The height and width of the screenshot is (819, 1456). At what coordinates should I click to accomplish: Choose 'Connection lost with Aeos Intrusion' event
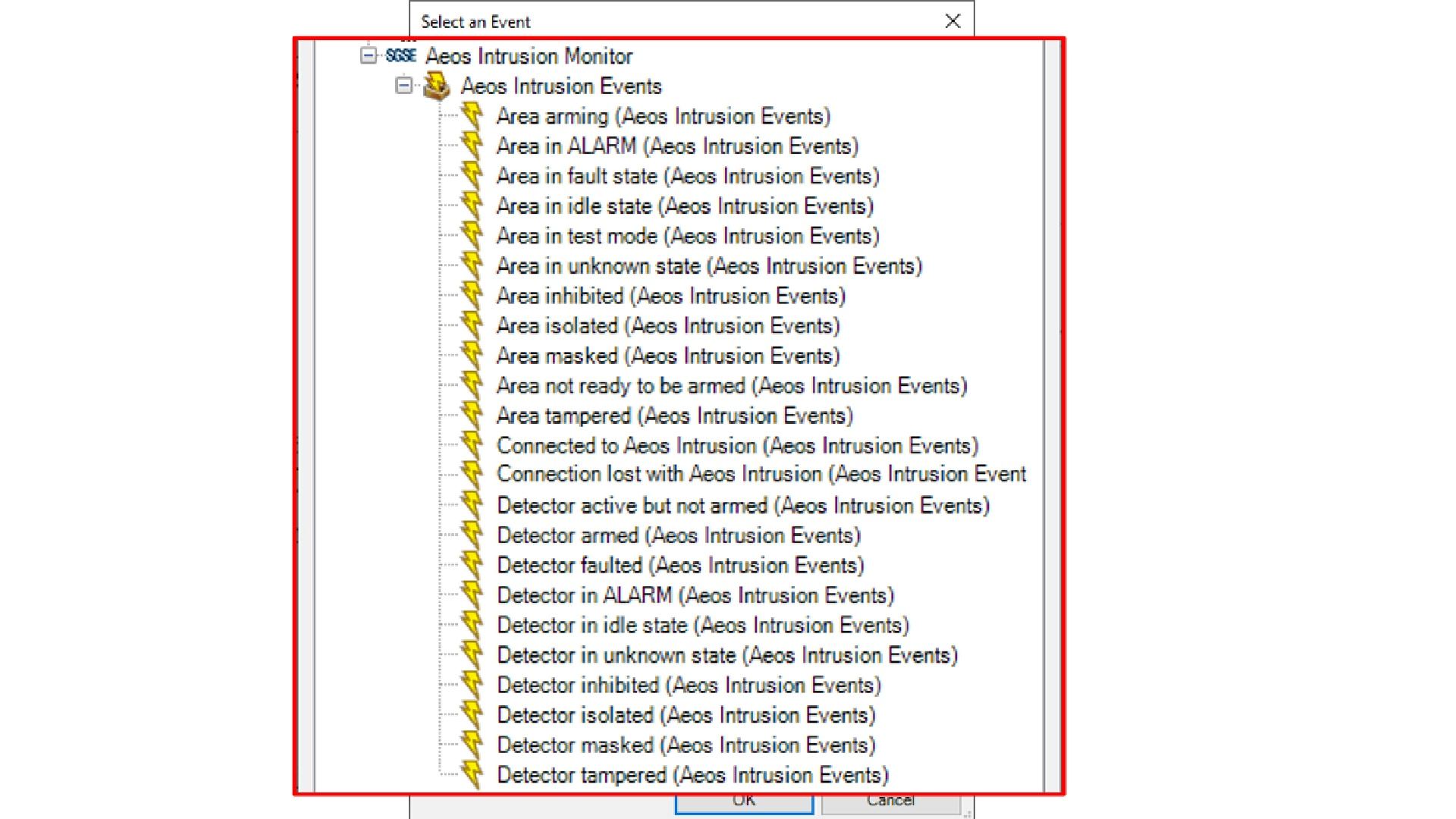[x=761, y=474]
